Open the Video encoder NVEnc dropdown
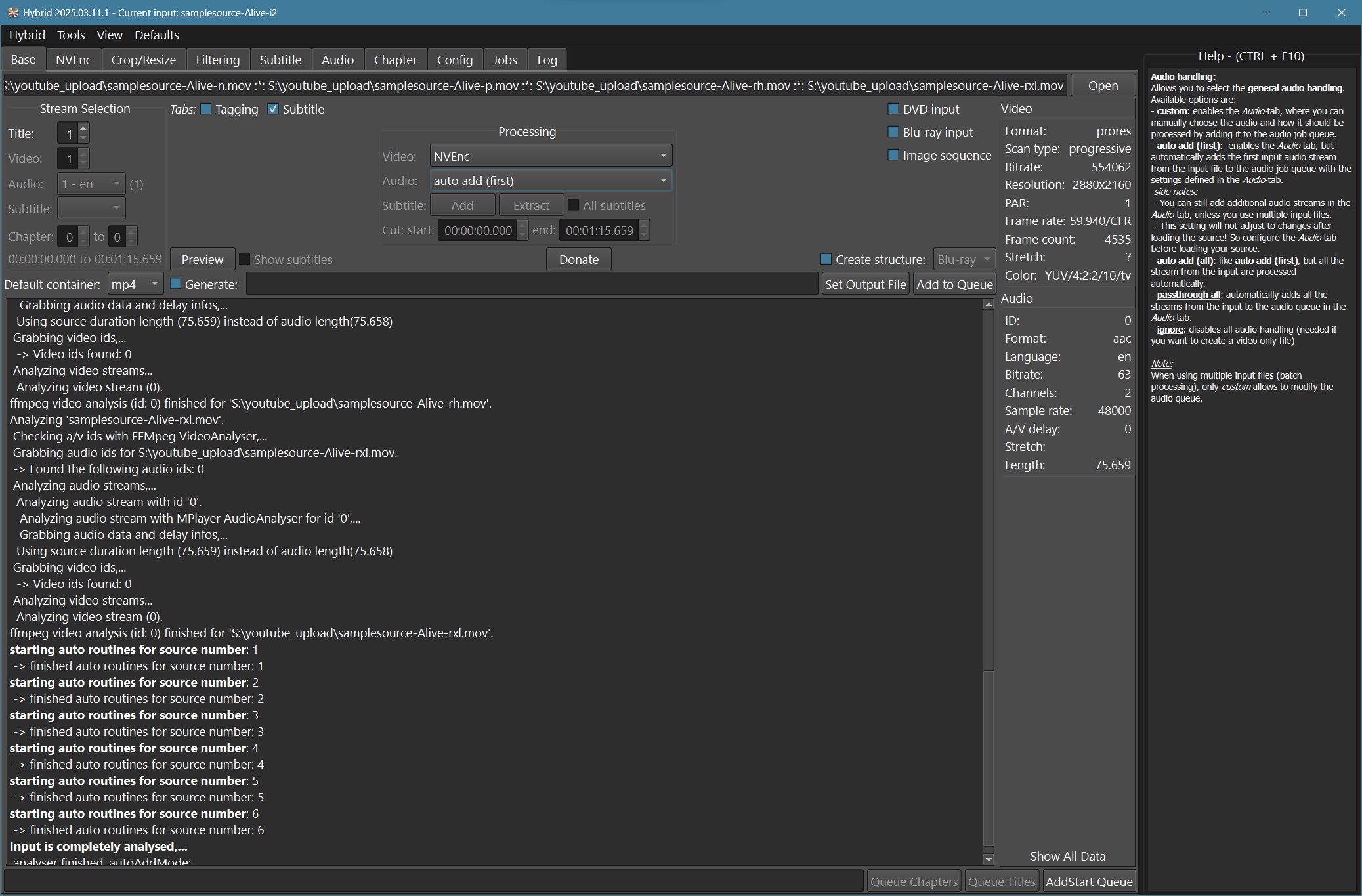This screenshot has width=1362, height=896. [551, 156]
